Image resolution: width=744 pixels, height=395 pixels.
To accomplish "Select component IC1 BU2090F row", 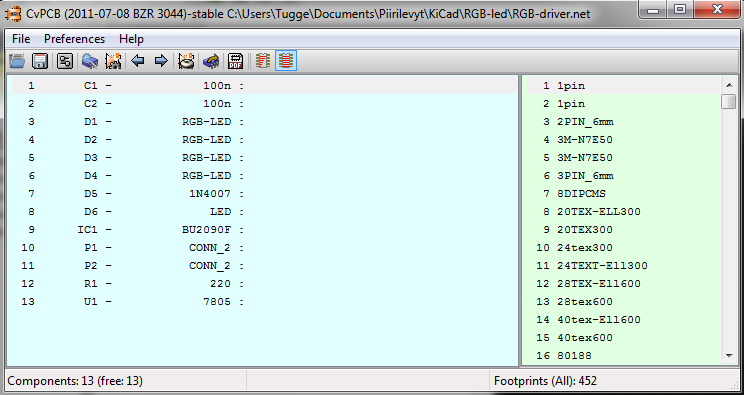I will point(264,230).
